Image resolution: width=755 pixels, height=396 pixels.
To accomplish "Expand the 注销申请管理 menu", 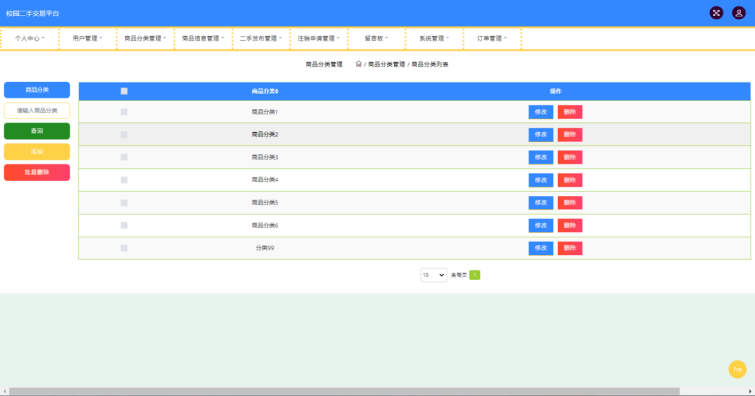I will pyautogui.click(x=319, y=39).
